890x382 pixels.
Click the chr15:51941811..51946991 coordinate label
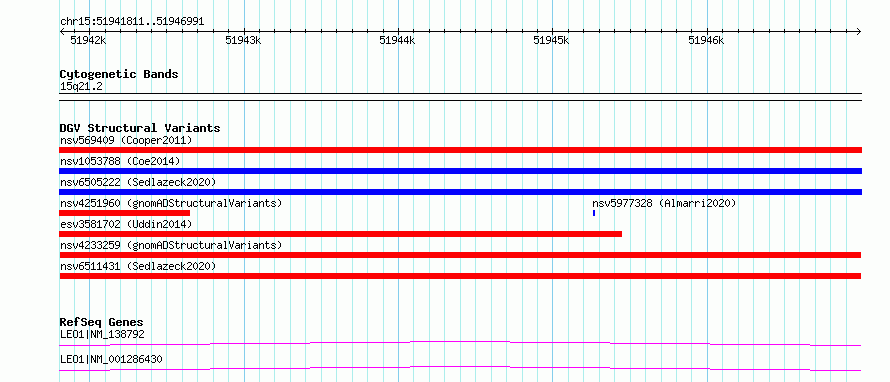(x=132, y=22)
